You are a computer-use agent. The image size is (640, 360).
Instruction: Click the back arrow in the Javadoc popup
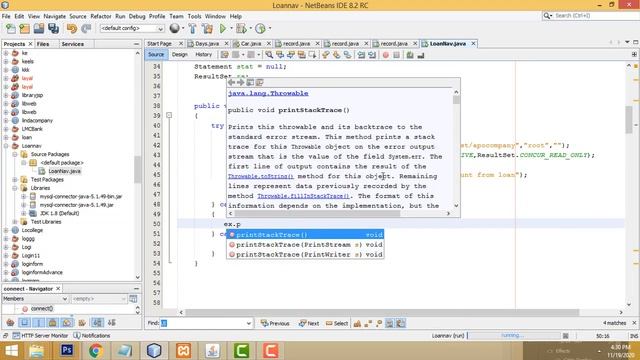231,82
